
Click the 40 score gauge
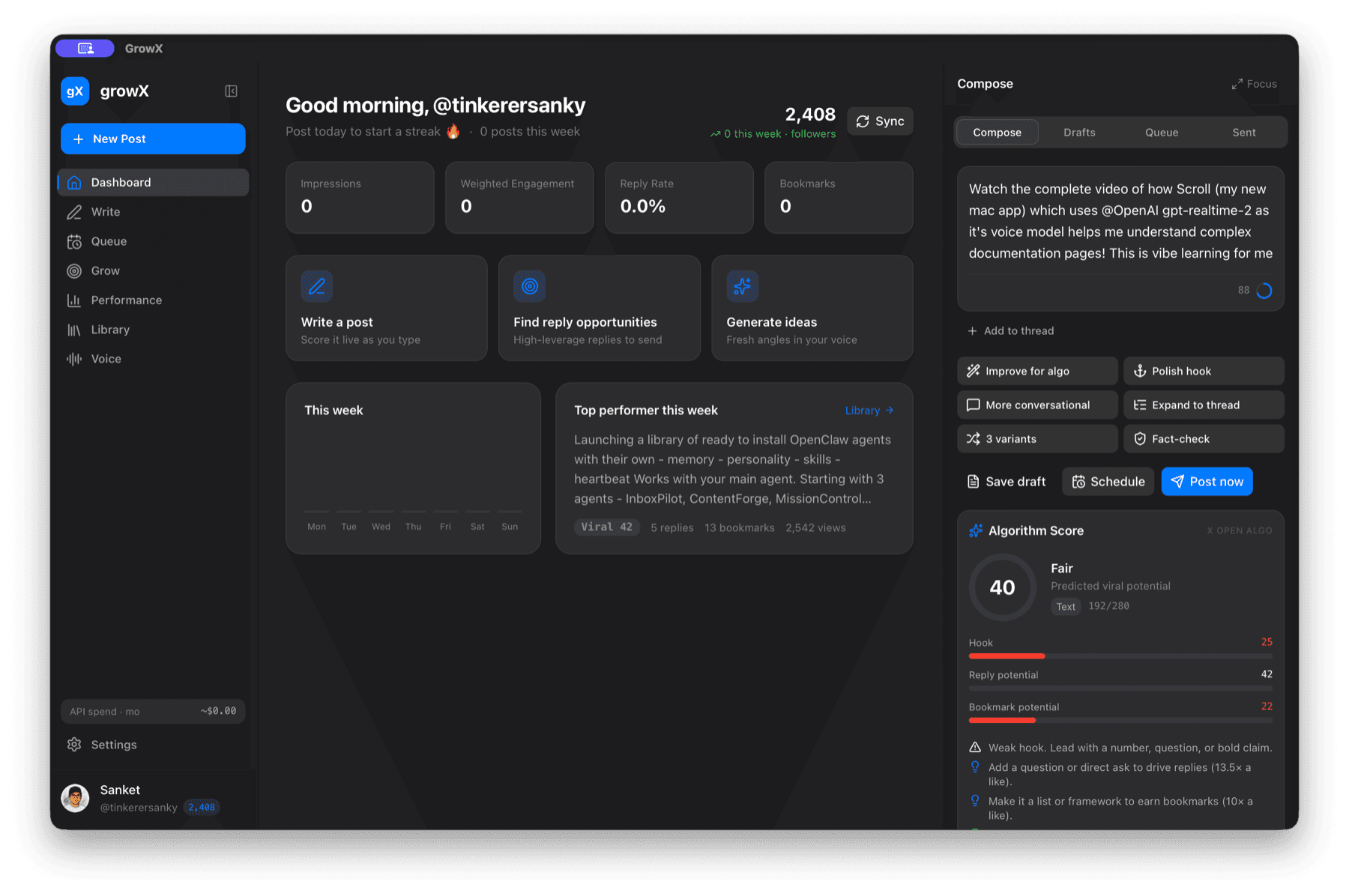point(1003,587)
